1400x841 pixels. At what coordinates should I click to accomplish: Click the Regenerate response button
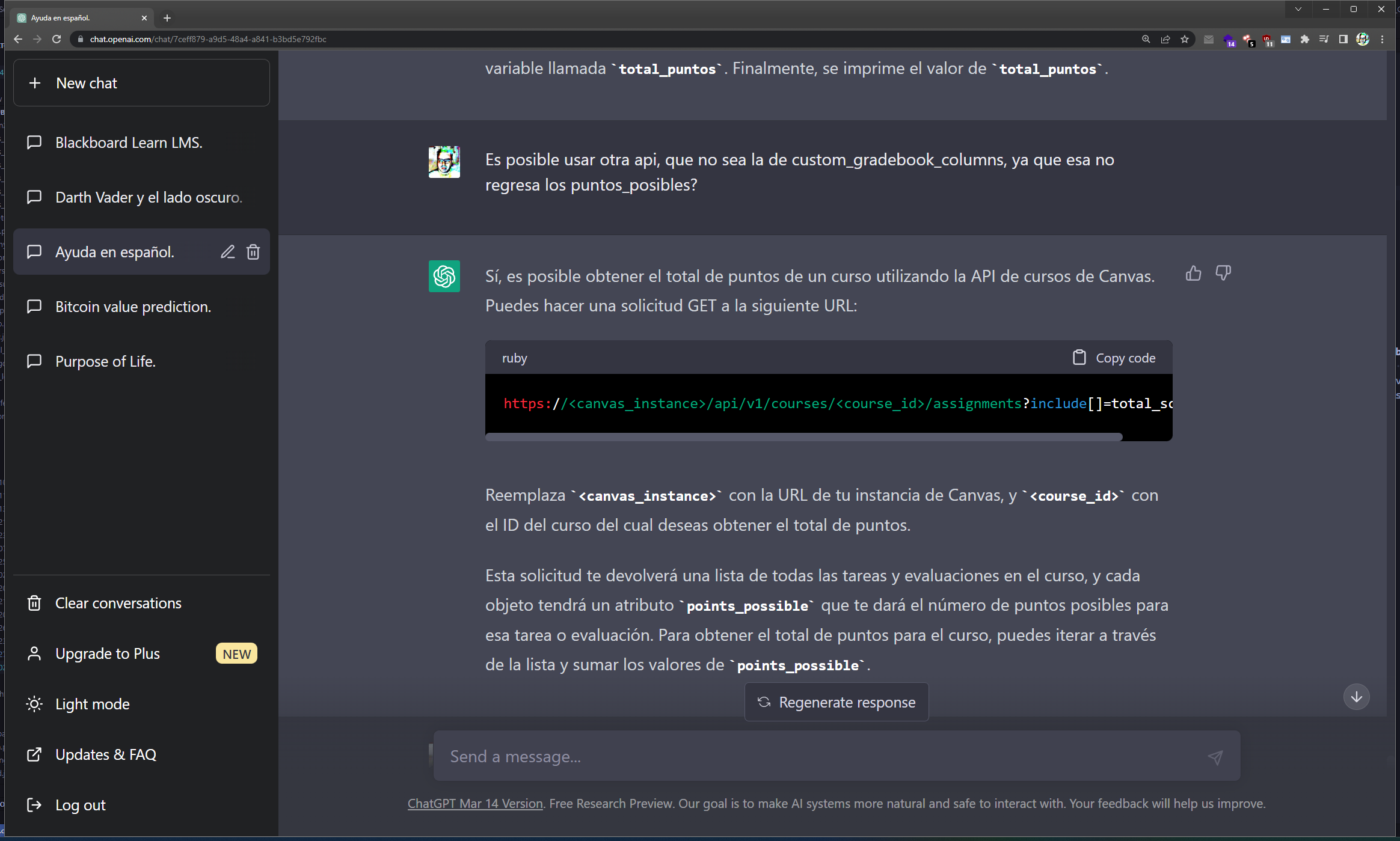point(837,702)
